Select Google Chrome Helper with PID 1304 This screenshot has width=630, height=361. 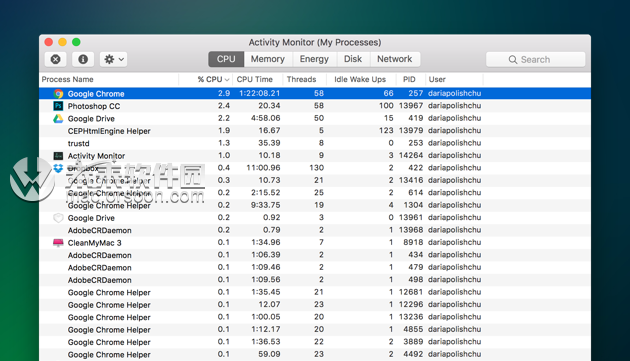coord(315,205)
